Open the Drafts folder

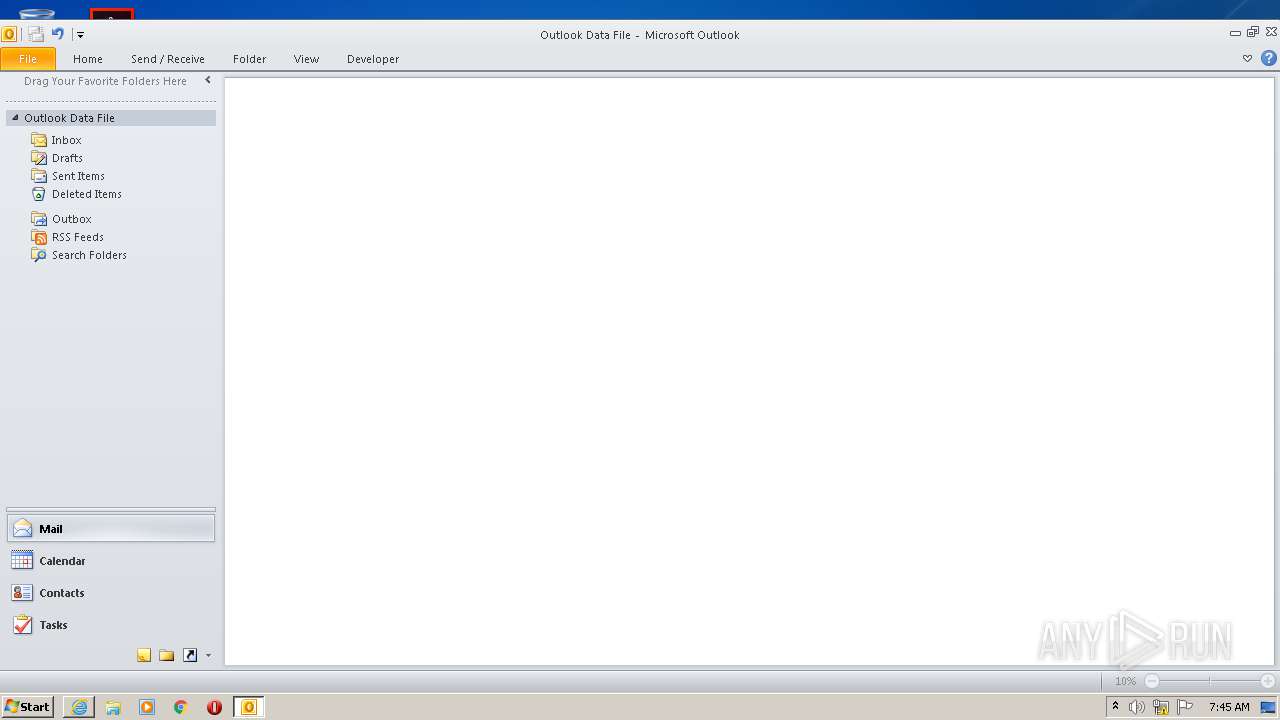pos(67,158)
